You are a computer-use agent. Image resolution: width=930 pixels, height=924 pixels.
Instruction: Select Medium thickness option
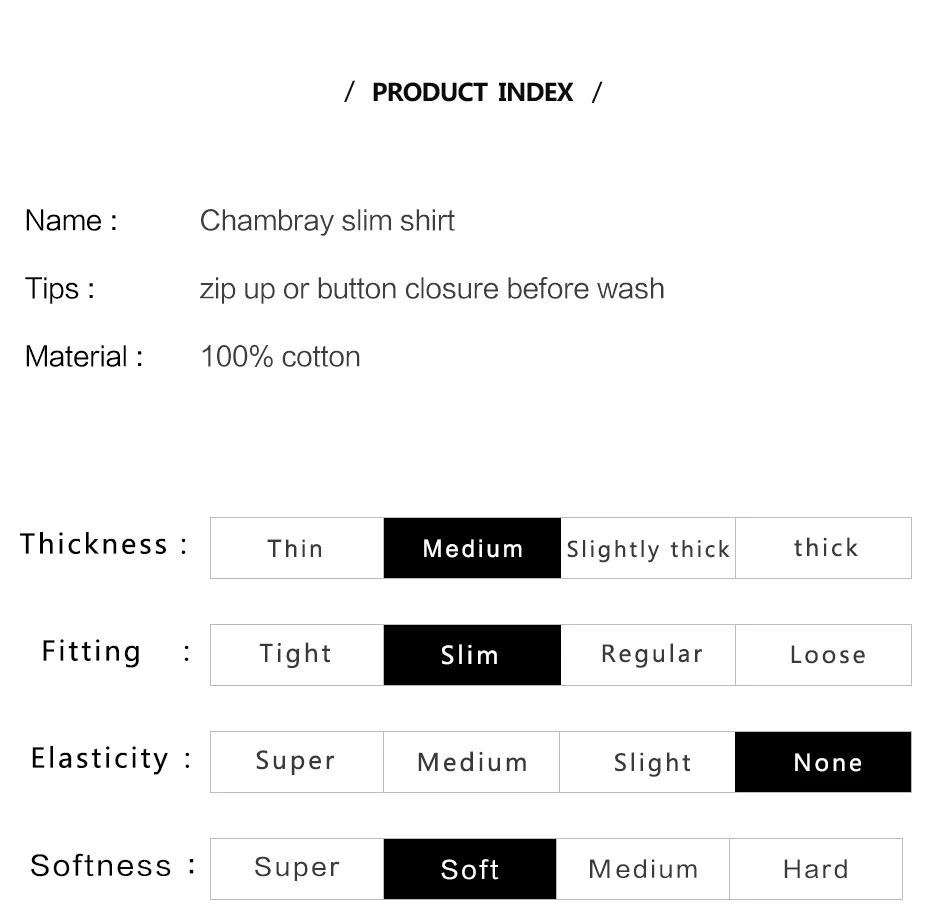tap(472, 548)
